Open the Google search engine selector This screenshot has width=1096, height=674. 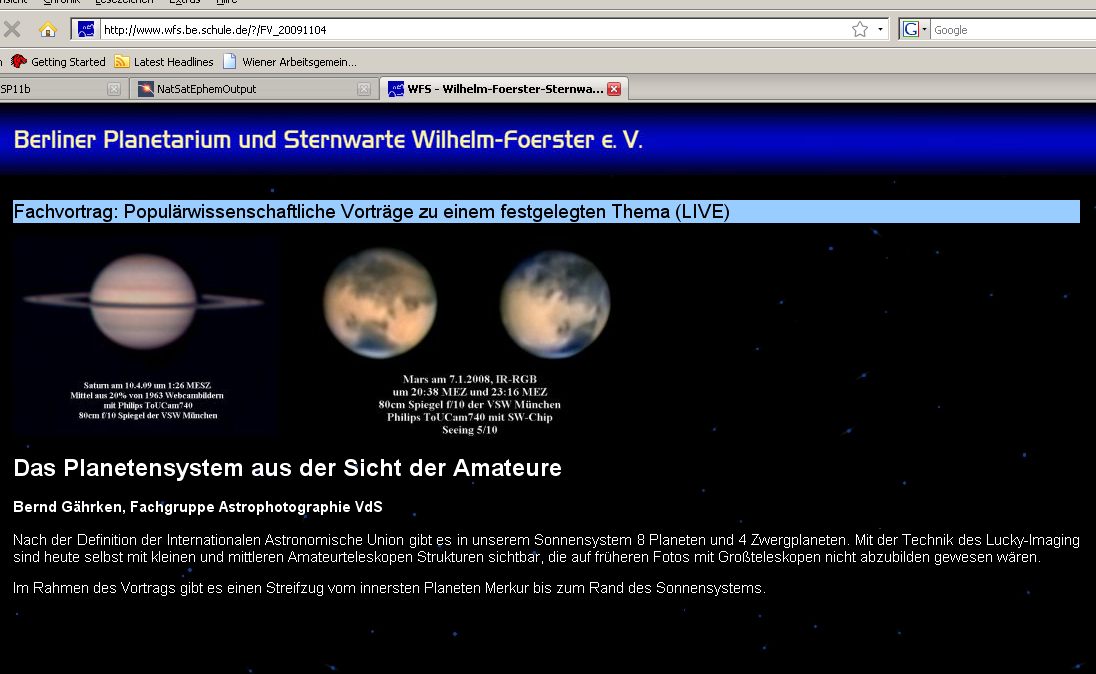(x=915, y=30)
